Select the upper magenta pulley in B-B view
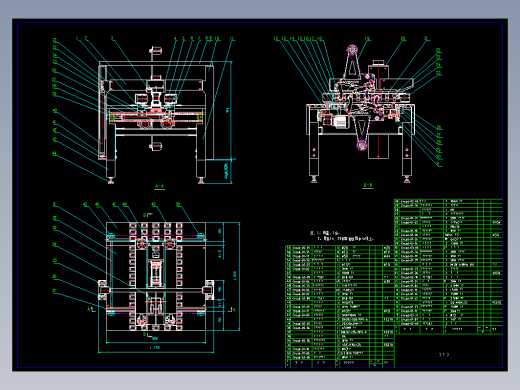Viewport: 520px width, 390px height. coord(351,50)
